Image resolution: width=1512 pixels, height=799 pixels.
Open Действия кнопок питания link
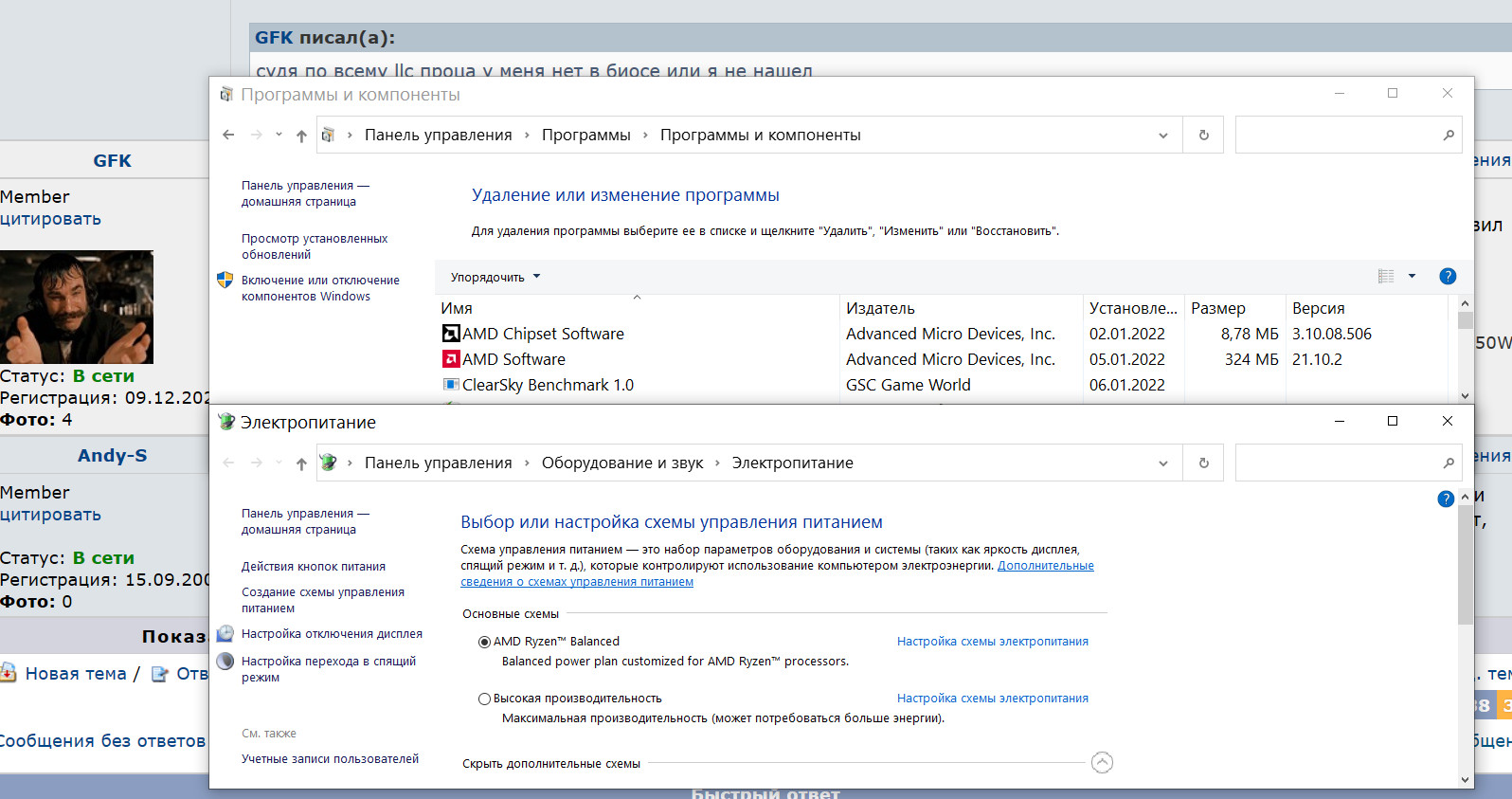click(x=314, y=567)
